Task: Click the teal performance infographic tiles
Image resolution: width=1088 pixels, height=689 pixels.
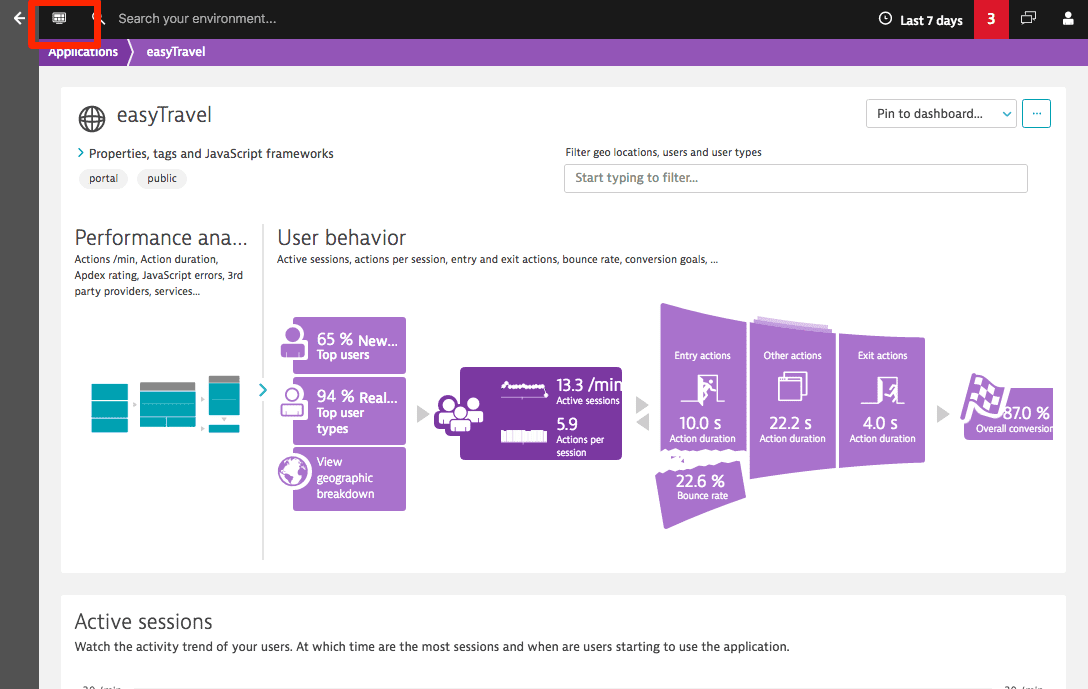Action: click(165, 405)
